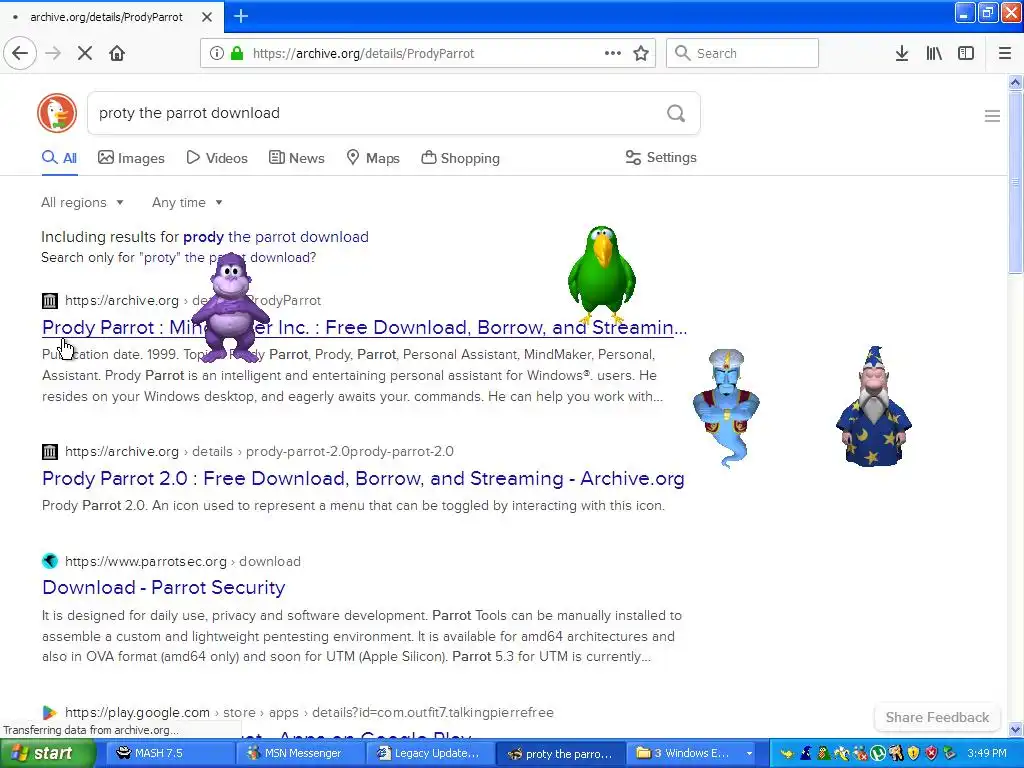Click the wizard hat tray icon
Viewport: 1024px width, 768px height.
[x=806, y=753]
